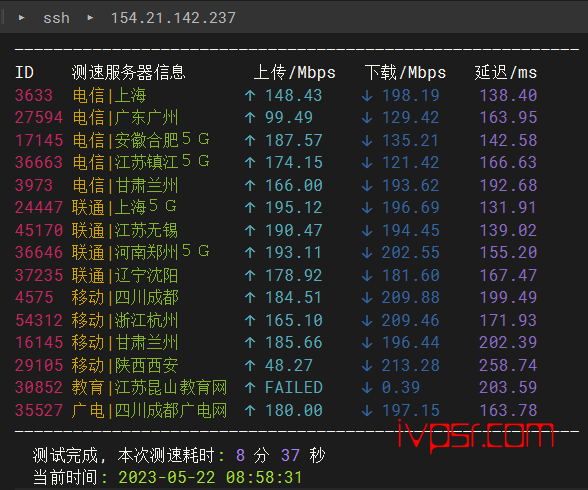This screenshot has height=490, width=588.
Task: Click server ID 3633
Action: pos(34,95)
